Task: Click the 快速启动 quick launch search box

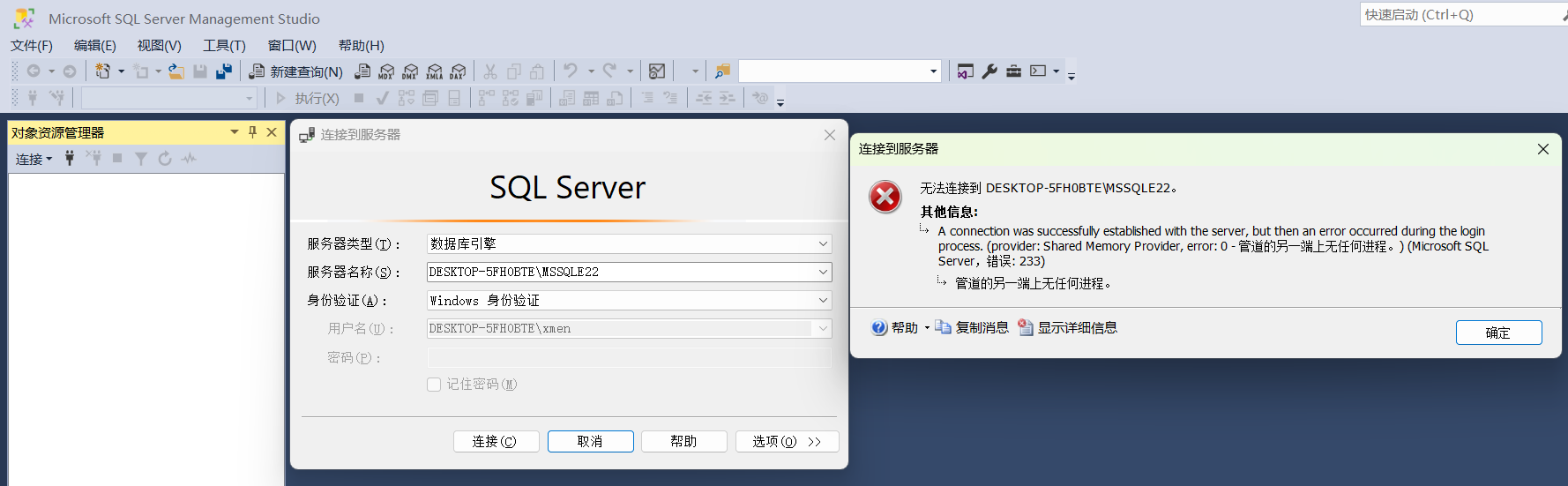Action: tap(1460, 15)
